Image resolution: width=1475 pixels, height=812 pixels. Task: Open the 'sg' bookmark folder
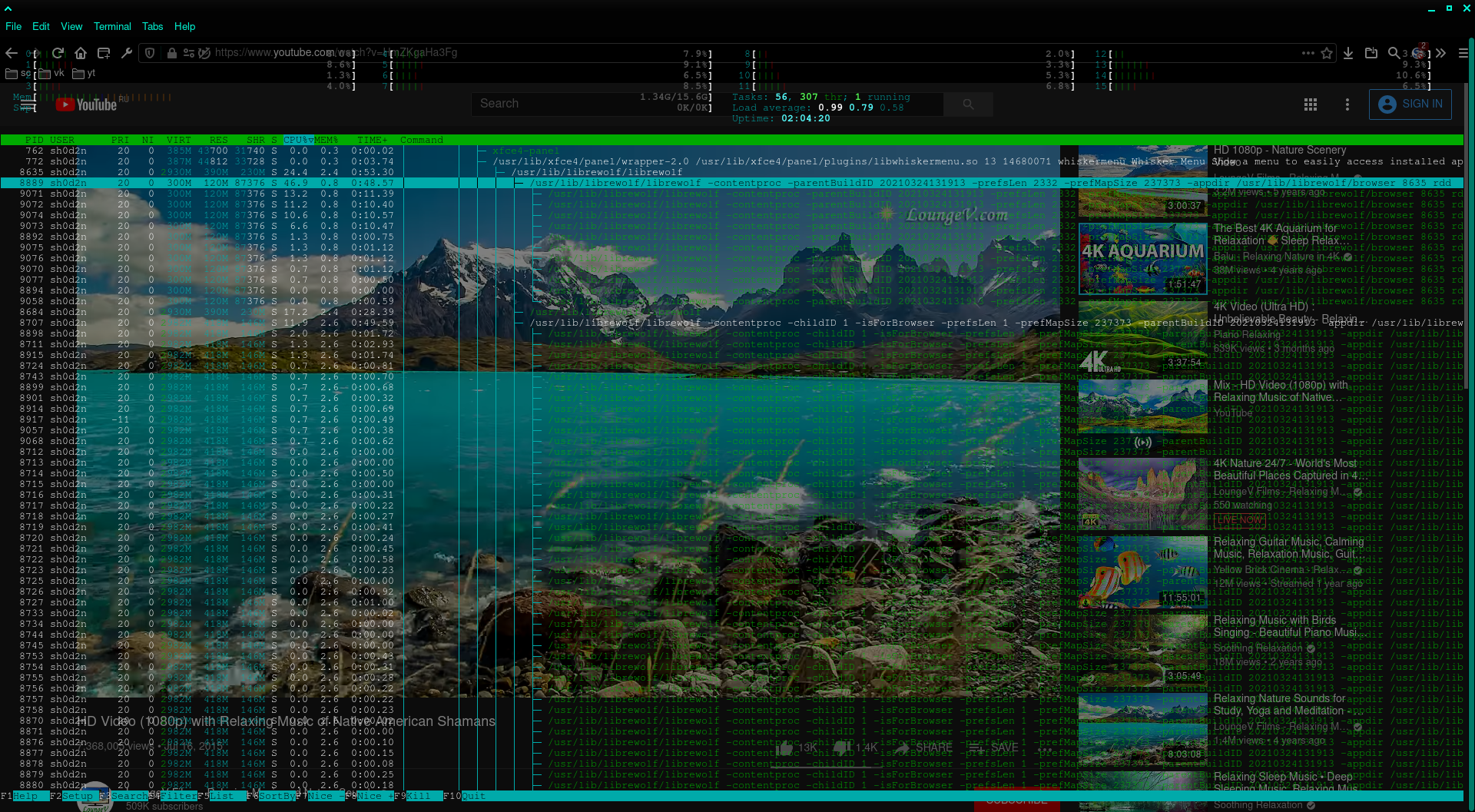click(18, 74)
